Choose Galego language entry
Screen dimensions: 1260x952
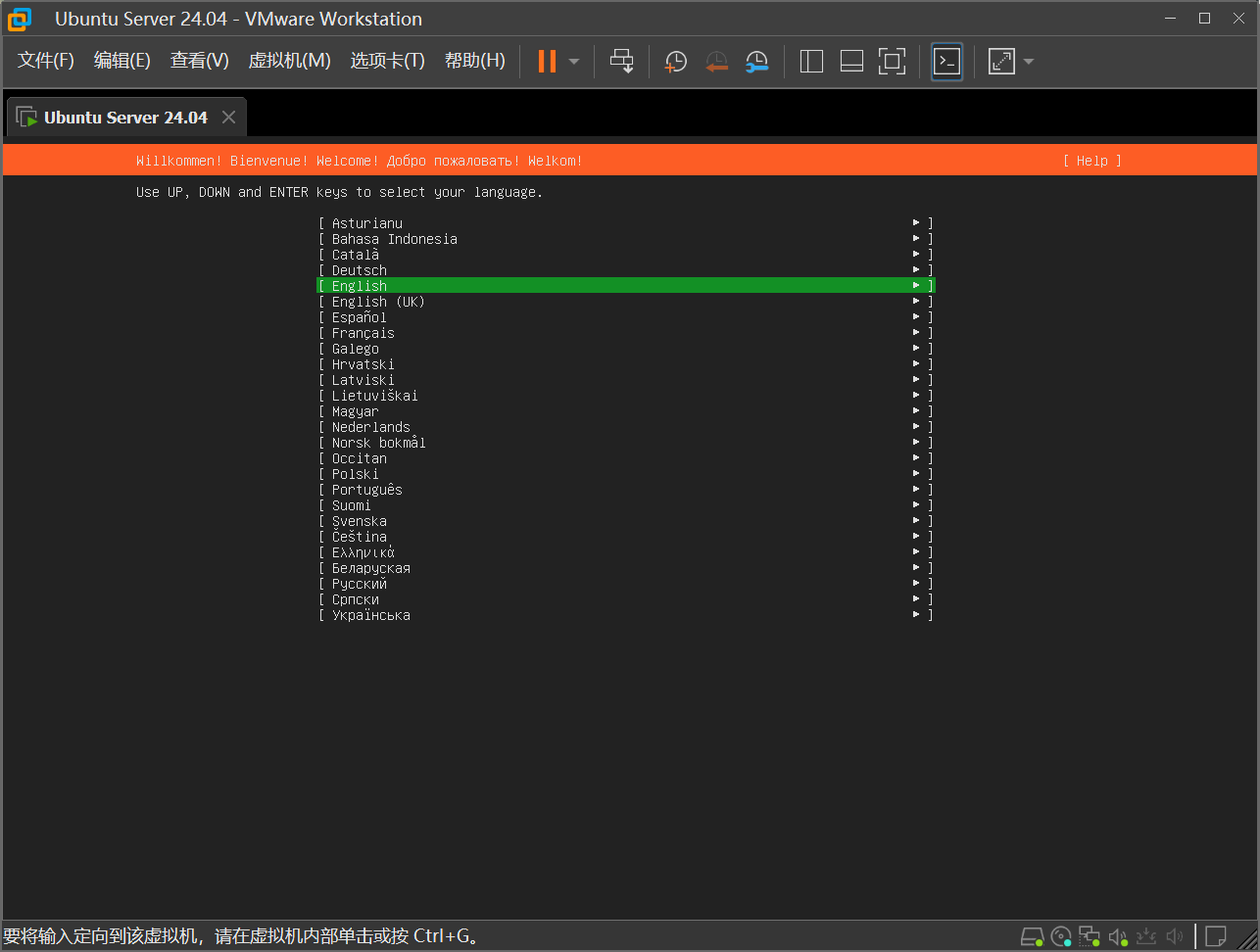coord(626,349)
